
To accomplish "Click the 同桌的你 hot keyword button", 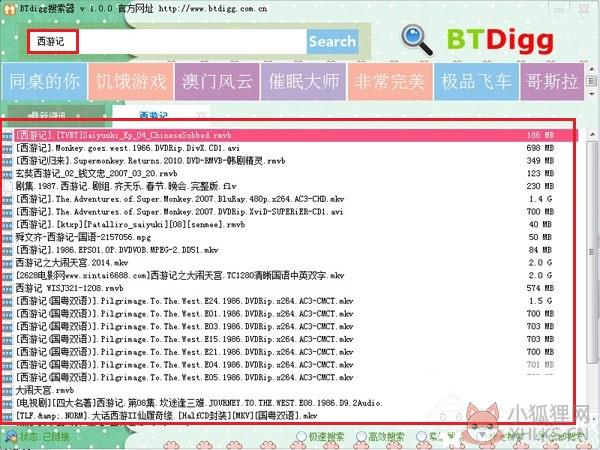I will (x=44, y=82).
